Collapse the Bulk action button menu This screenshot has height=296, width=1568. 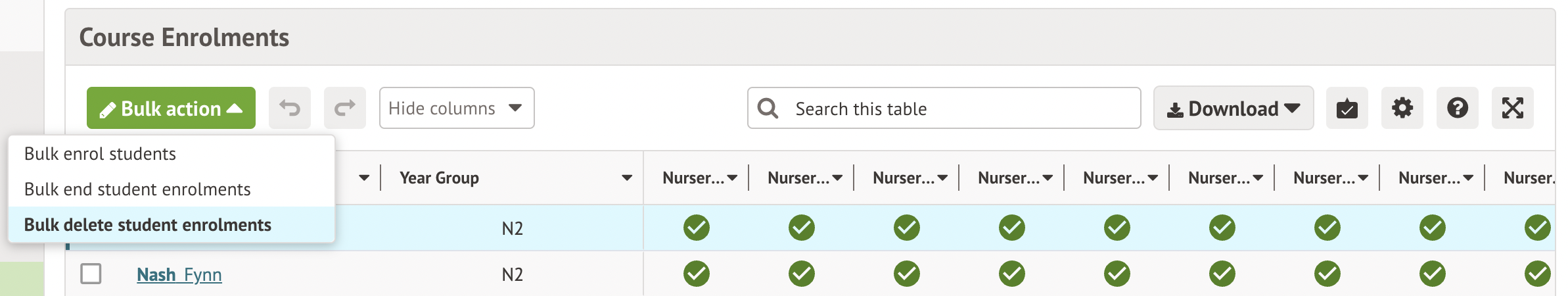pos(171,108)
